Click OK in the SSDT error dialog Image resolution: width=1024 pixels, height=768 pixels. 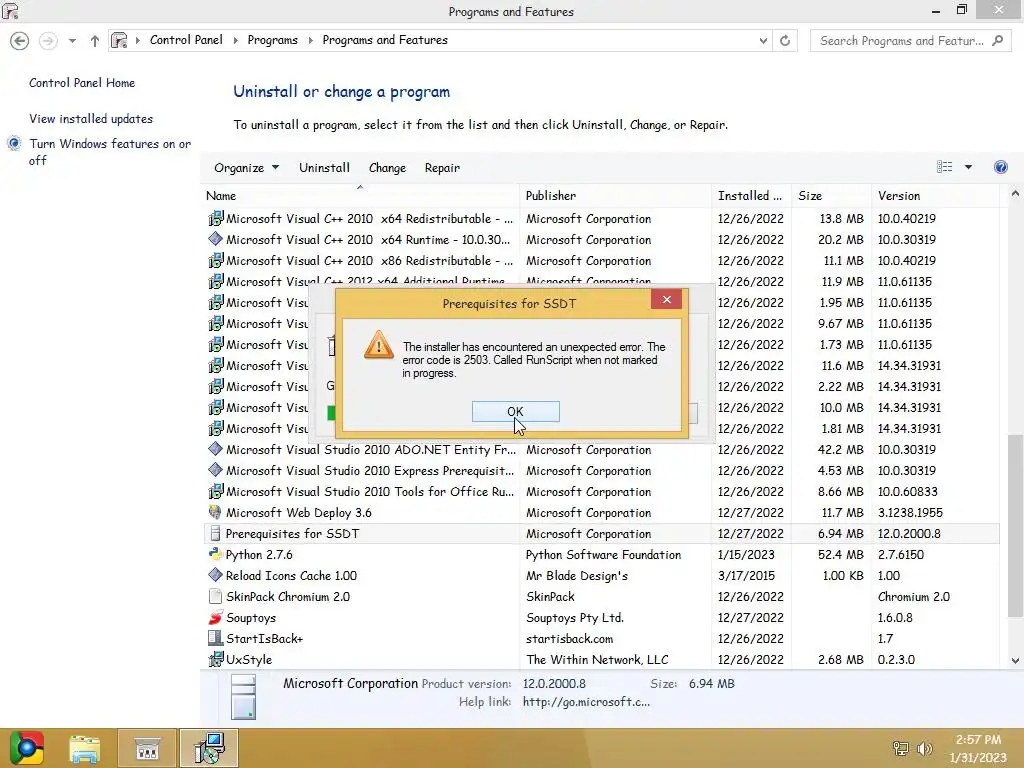click(x=515, y=411)
